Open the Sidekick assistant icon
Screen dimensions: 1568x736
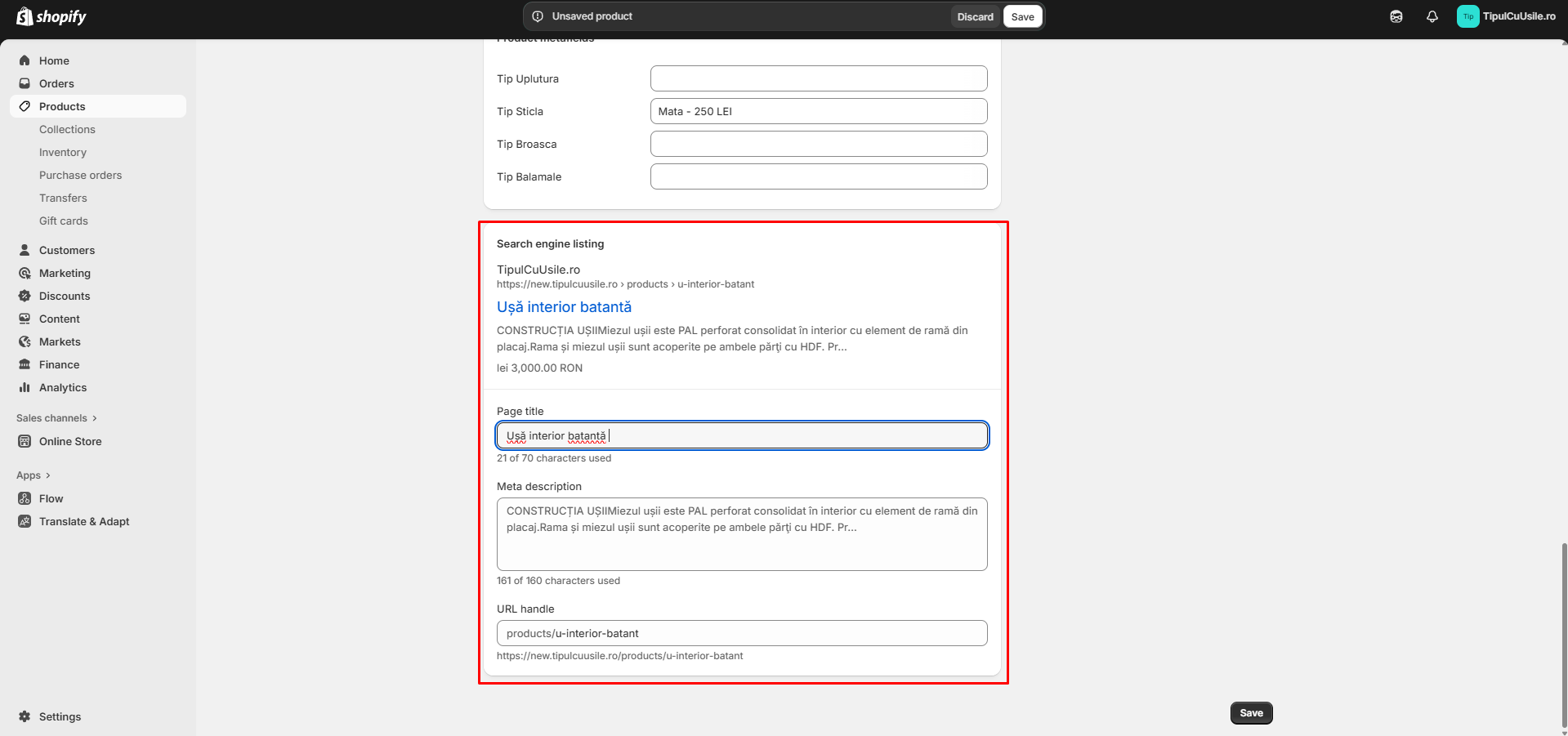[1396, 16]
